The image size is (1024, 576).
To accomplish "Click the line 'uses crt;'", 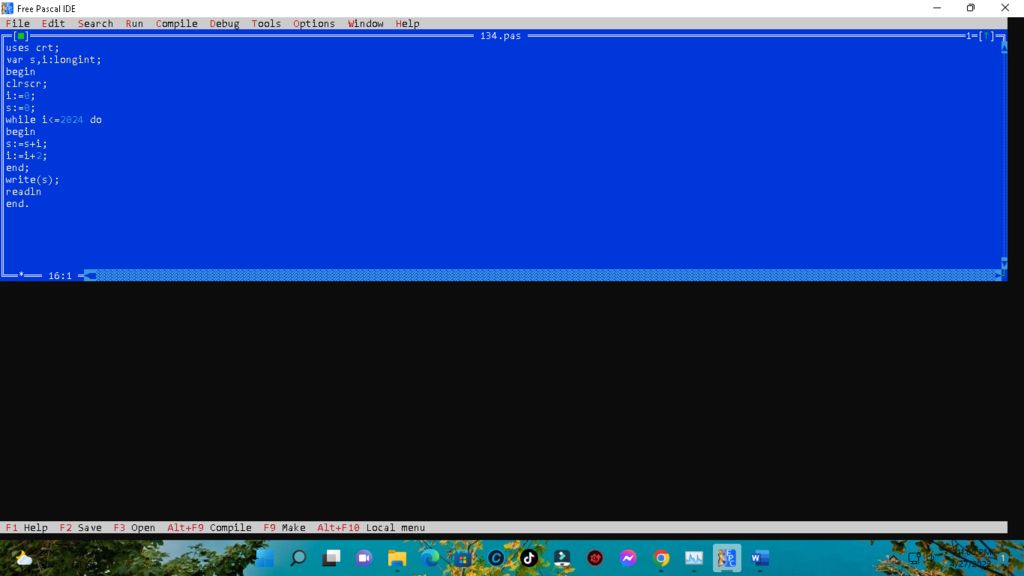I will tap(33, 48).
